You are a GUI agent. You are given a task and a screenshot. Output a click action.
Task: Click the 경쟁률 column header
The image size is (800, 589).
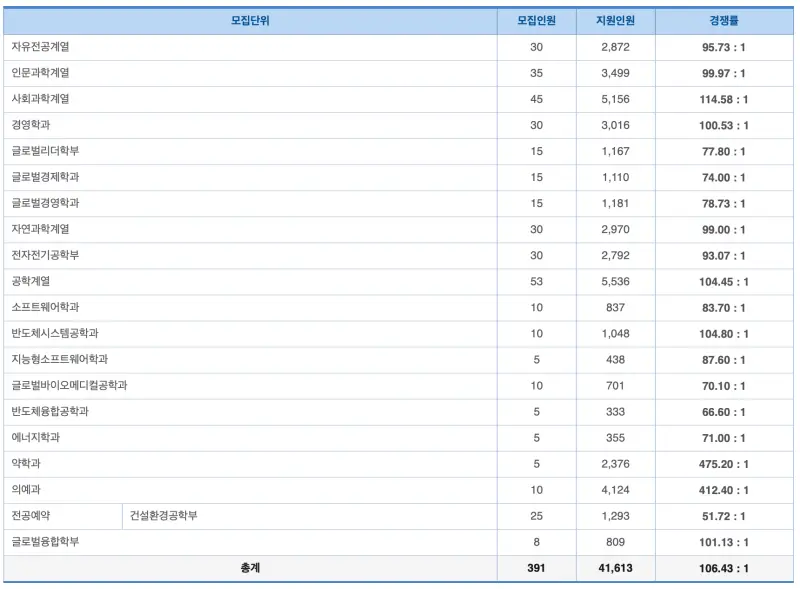coord(723,21)
